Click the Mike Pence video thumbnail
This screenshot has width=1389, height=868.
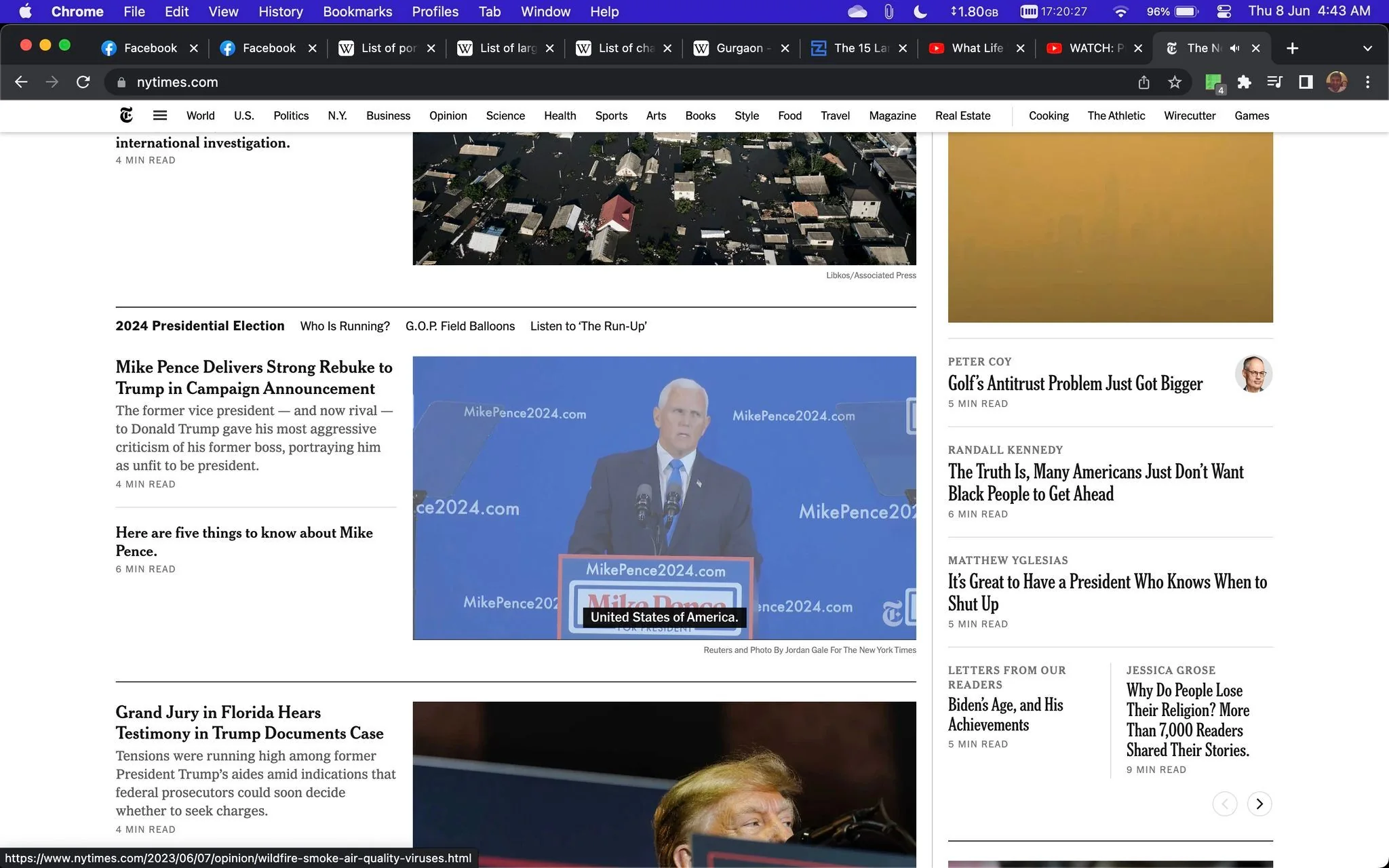coord(664,498)
